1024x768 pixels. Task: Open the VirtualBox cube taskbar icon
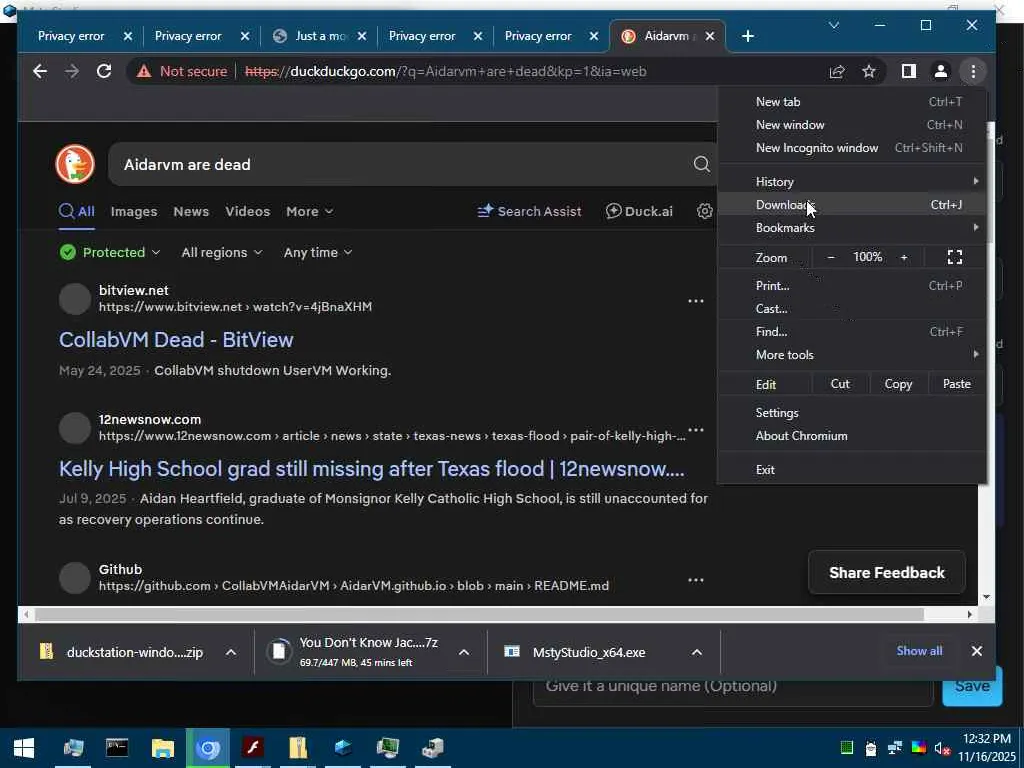pos(343,748)
